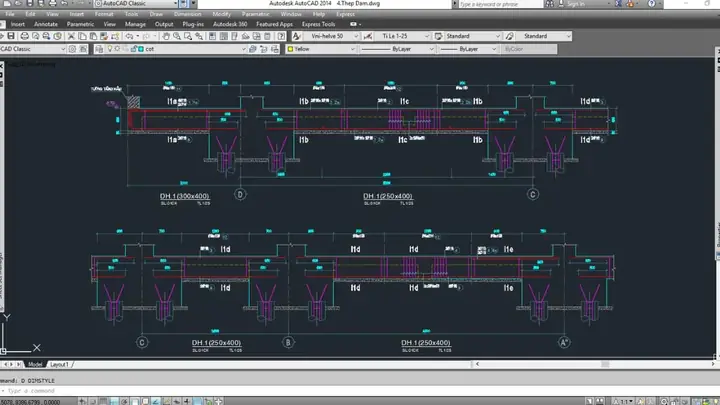Viewport: 720px width, 405px height.
Task: Open the Draw menu
Action: pyautogui.click(x=156, y=14)
